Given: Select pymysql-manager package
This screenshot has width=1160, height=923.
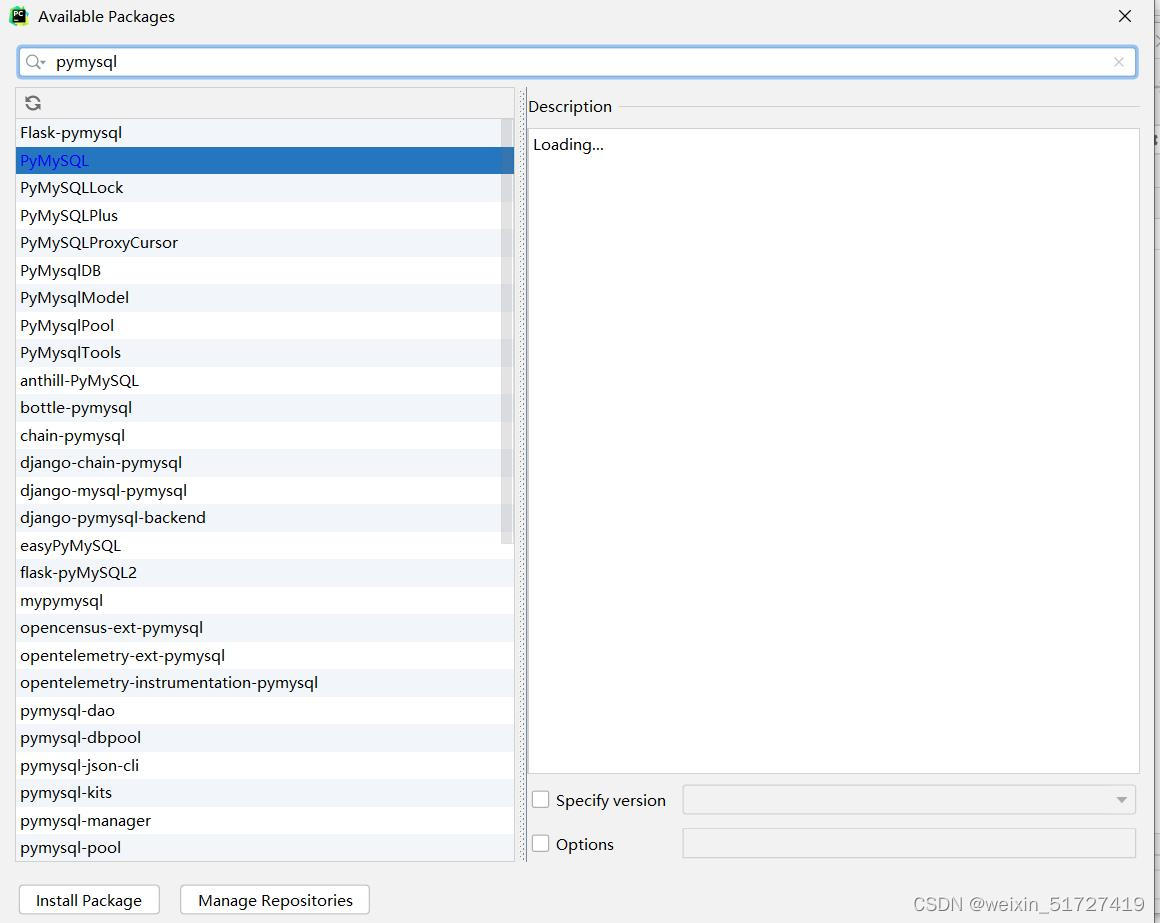Looking at the screenshot, I should (x=265, y=821).
